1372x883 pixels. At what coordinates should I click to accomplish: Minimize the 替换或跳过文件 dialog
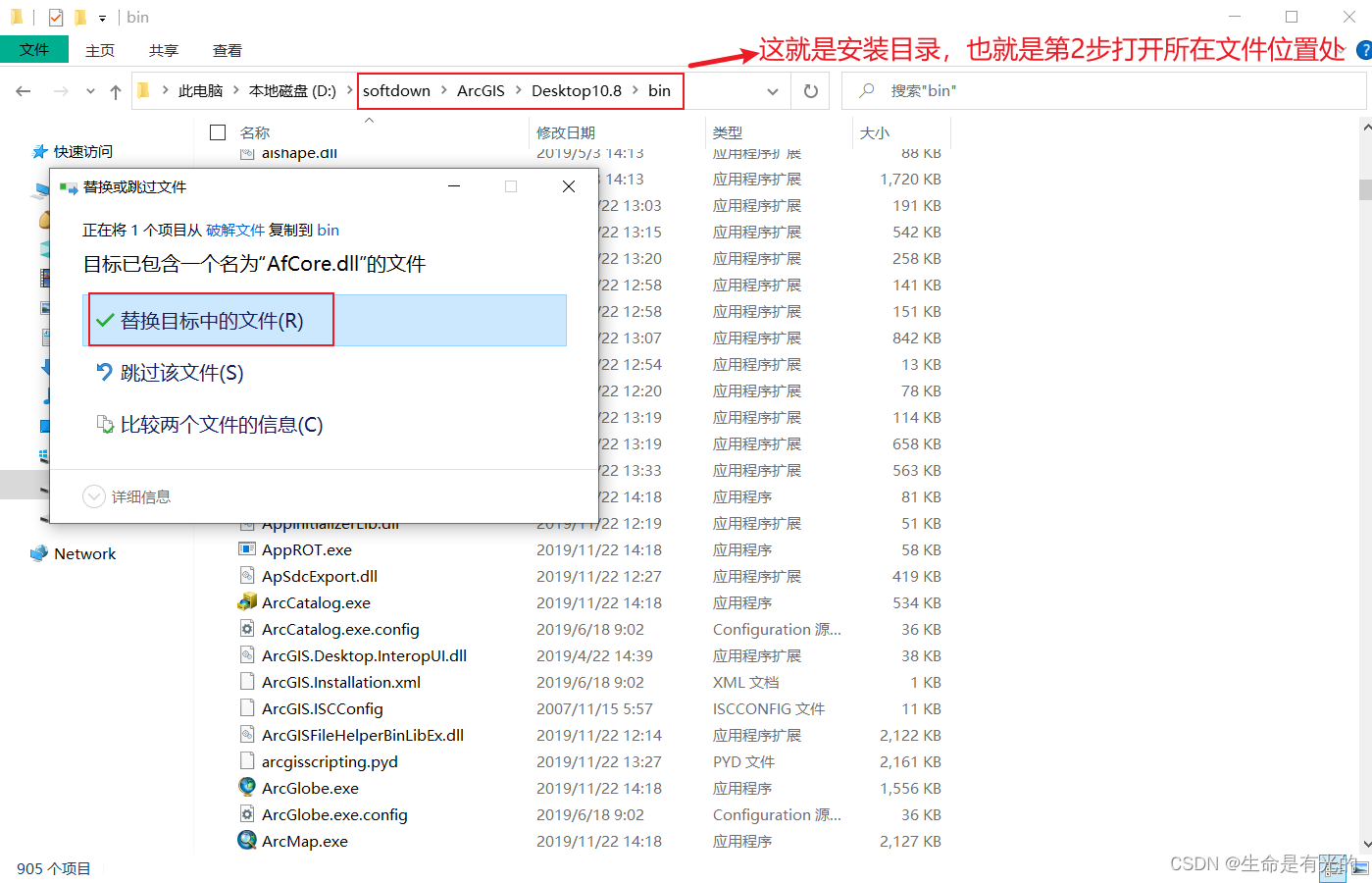point(454,186)
